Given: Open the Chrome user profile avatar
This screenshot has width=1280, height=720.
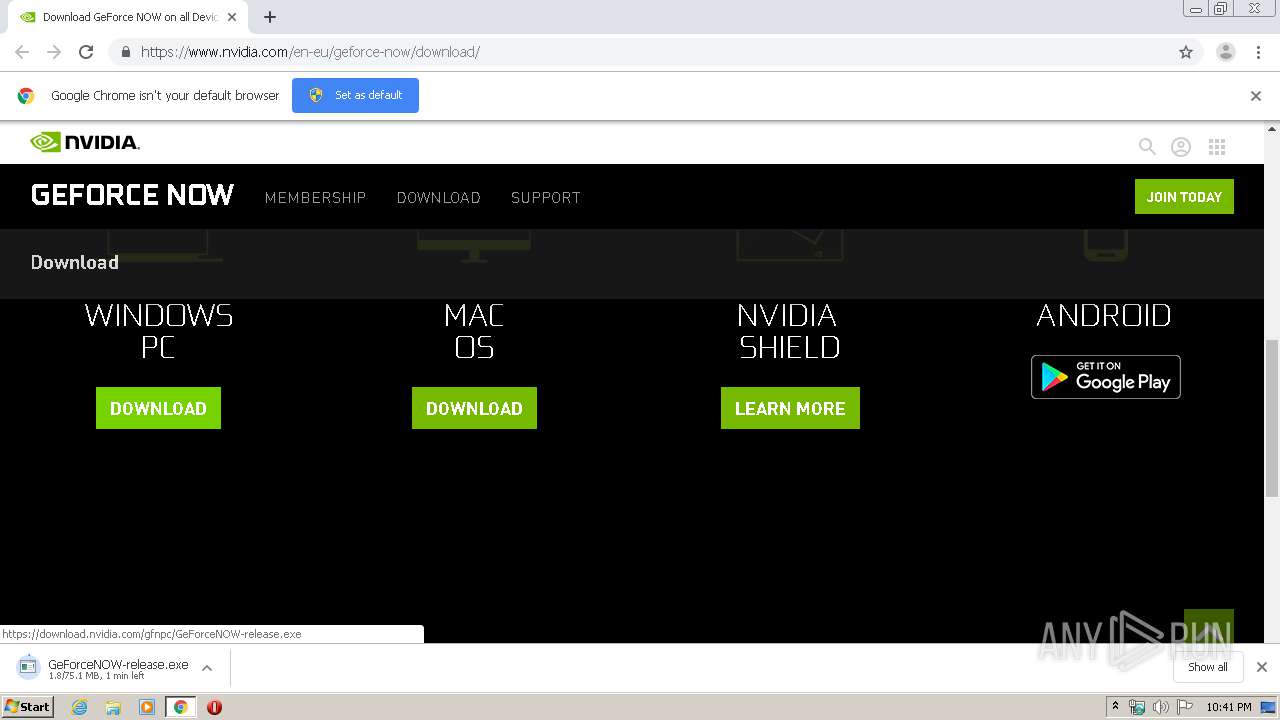Looking at the screenshot, I should coord(1226,52).
